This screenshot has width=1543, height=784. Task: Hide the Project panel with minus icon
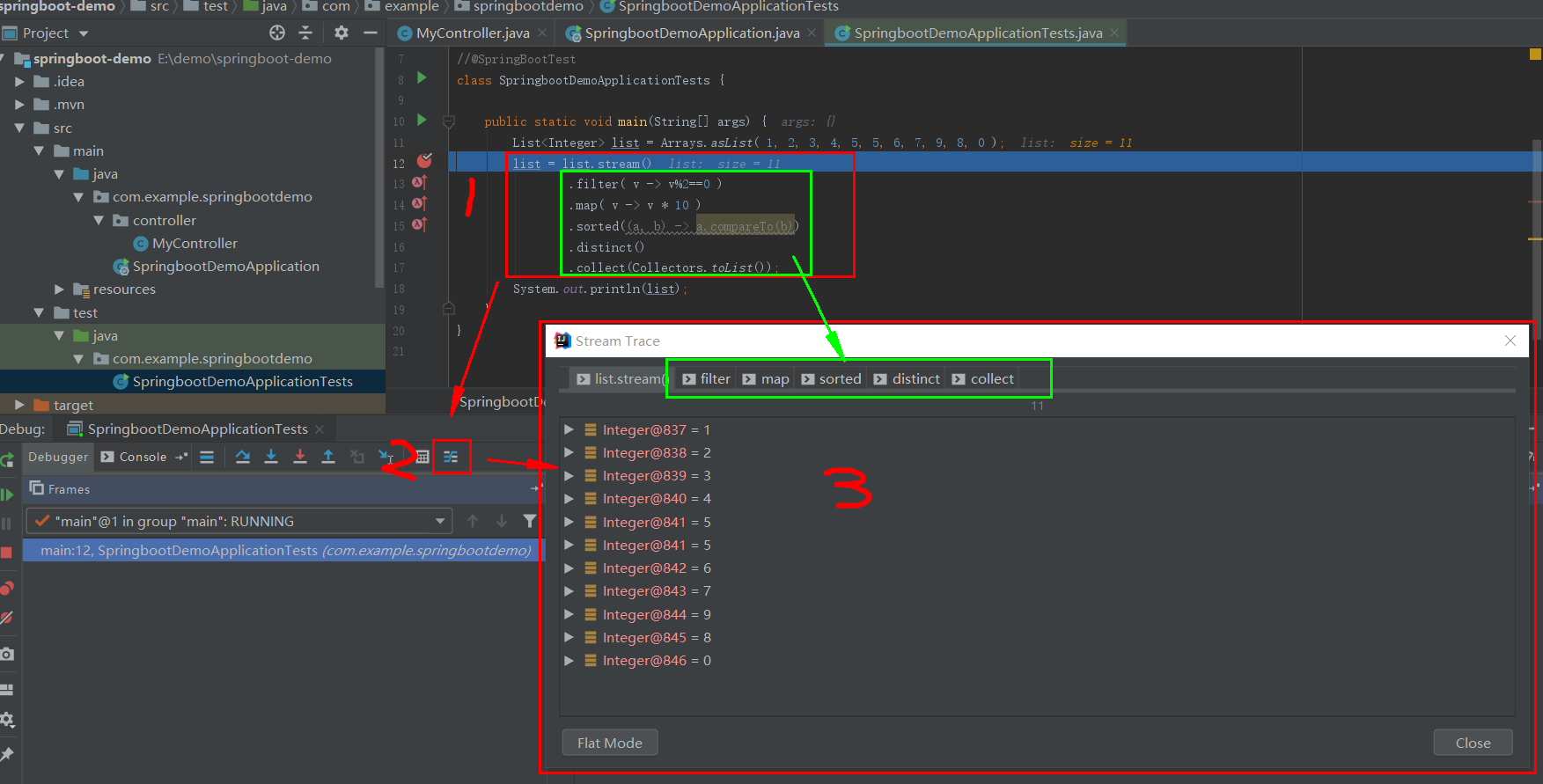(x=371, y=33)
